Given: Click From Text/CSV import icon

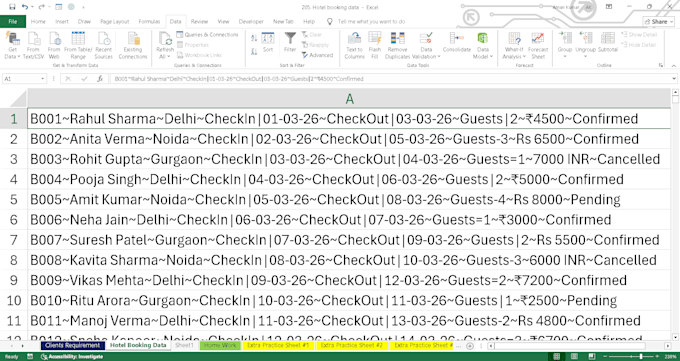Looking at the screenshot, I should (33, 46).
